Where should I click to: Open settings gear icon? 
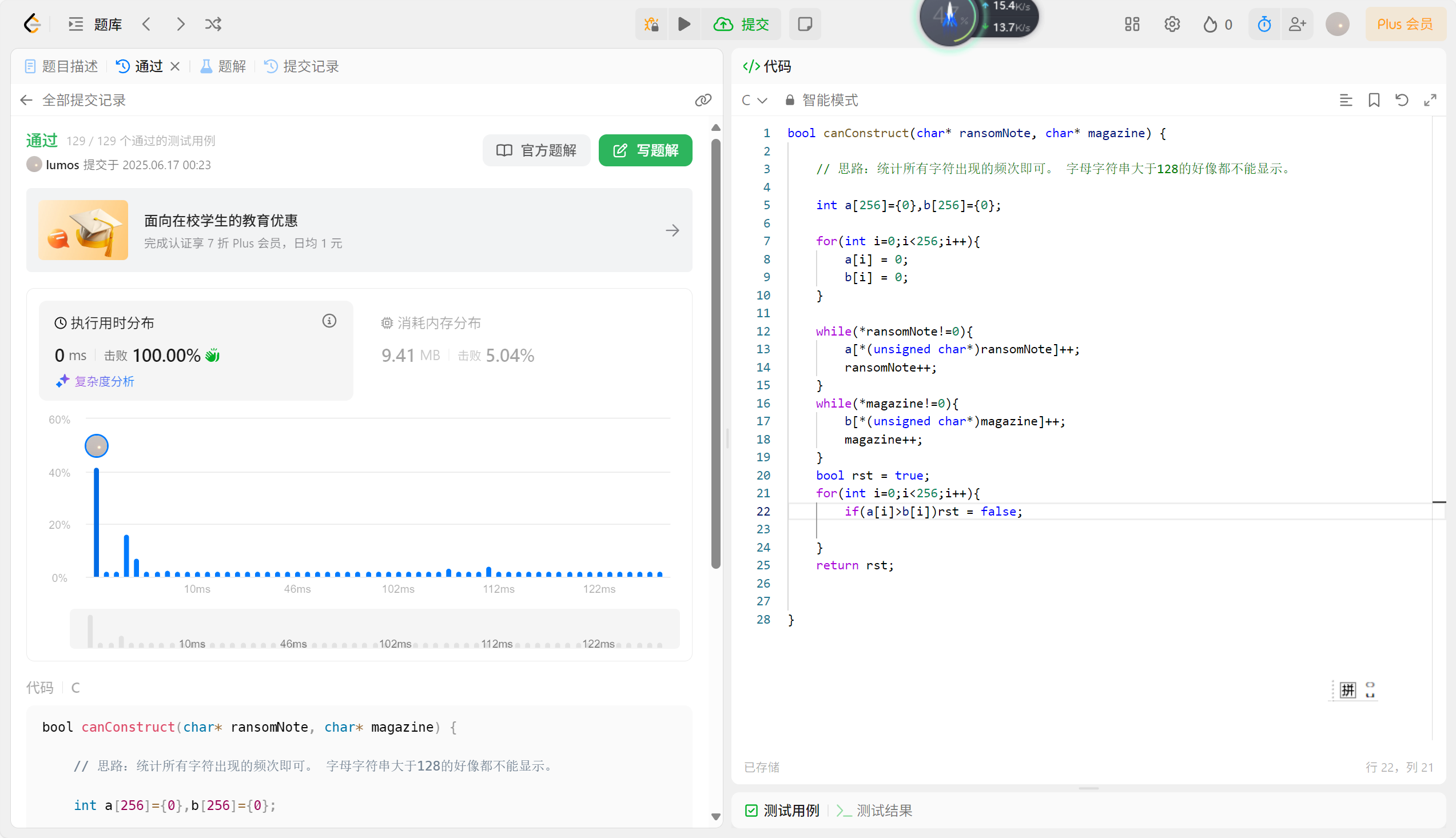(x=1172, y=24)
